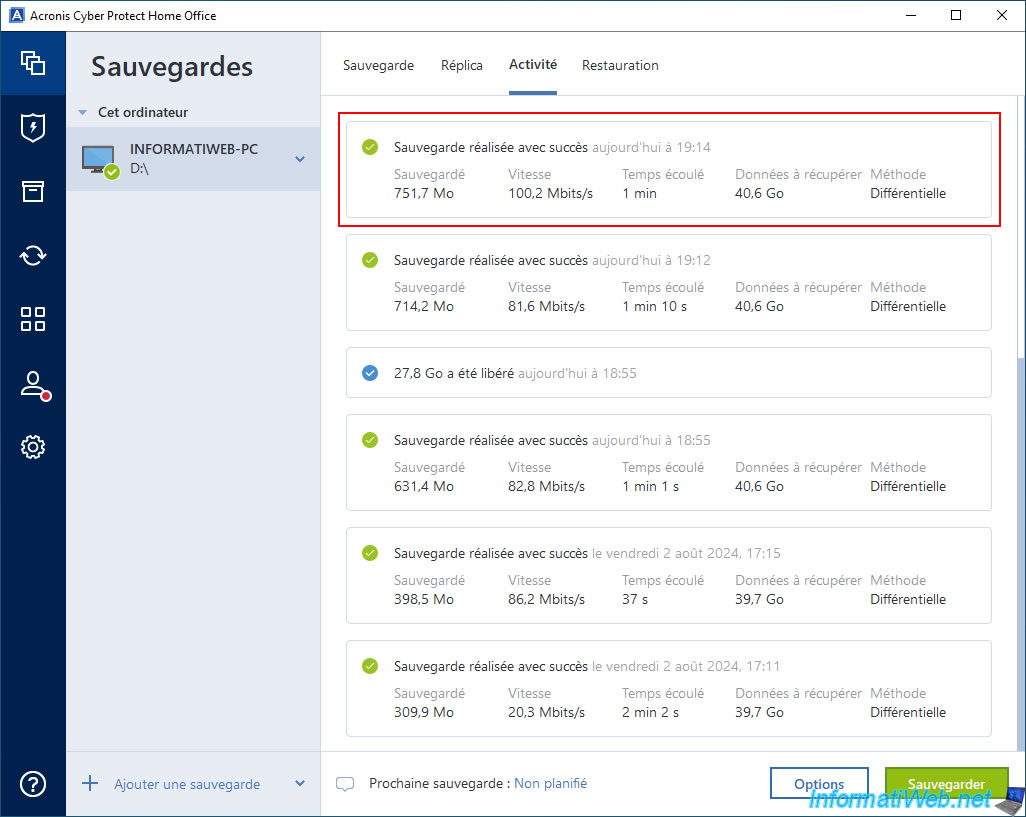Click success check icon of 18:55 backup
Viewport: 1026px width, 817px height.
370,440
